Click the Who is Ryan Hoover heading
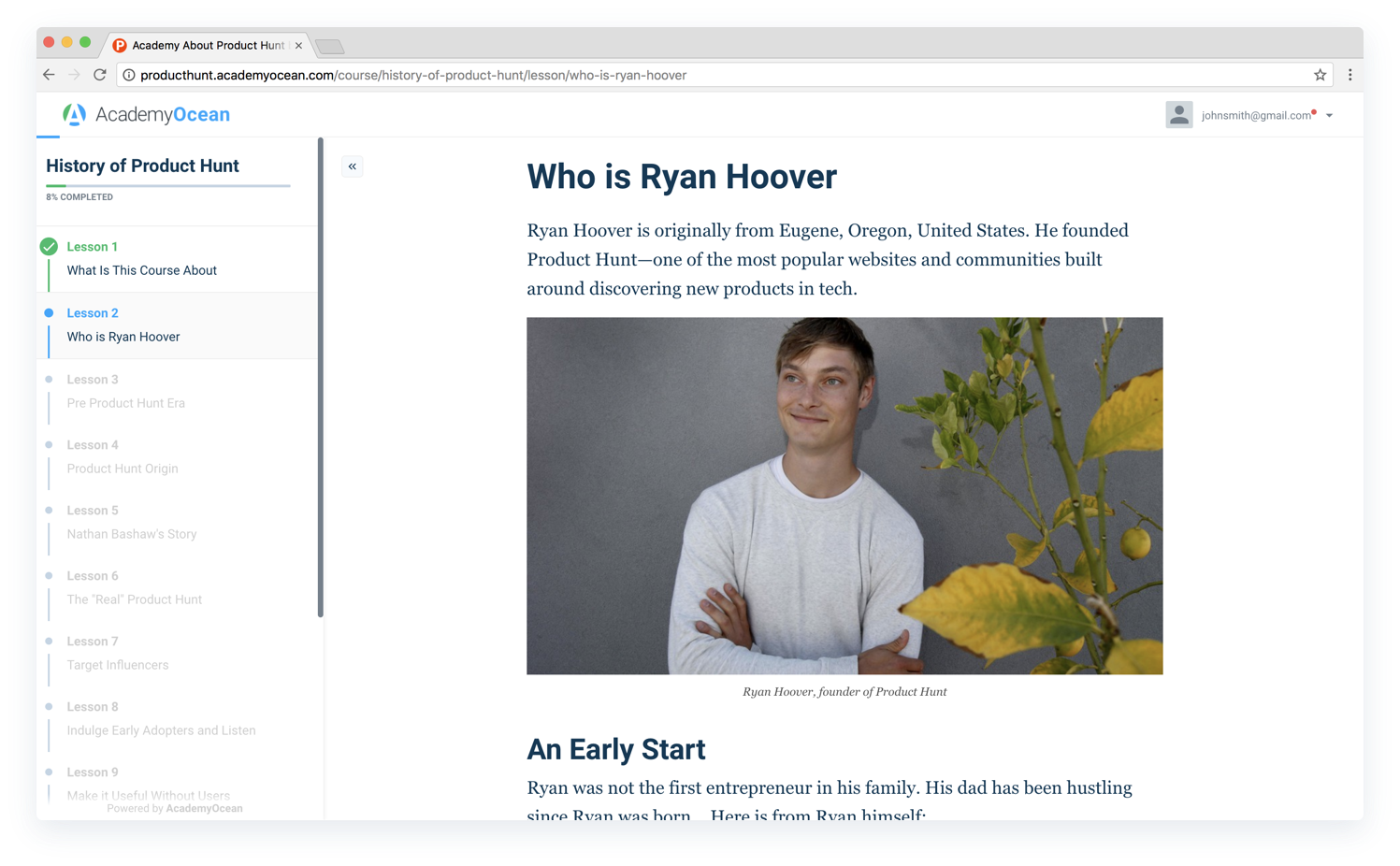 pyautogui.click(x=682, y=177)
